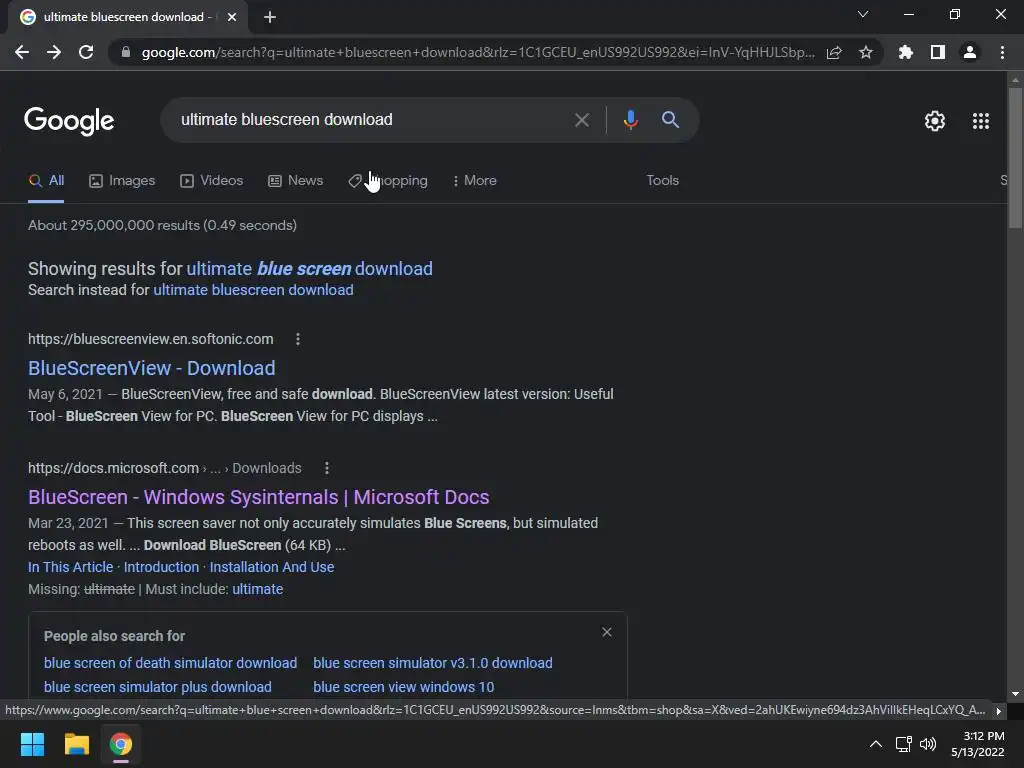Open the Windows Start menu
The width and height of the screenshot is (1024, 768).
point(32,744)
